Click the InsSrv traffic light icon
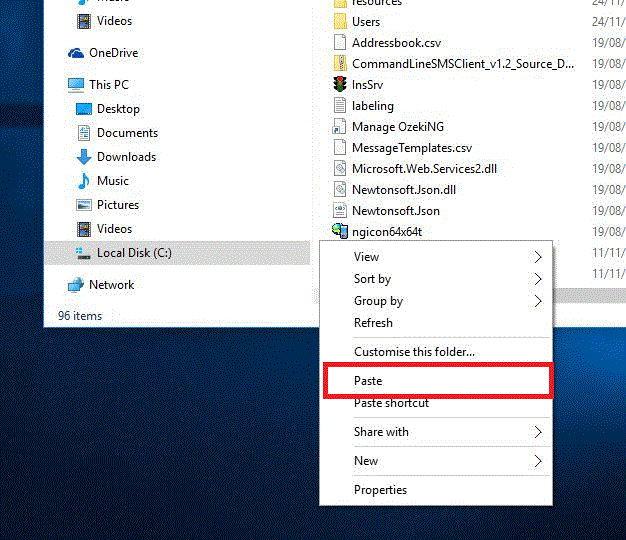 pos(340,85)
